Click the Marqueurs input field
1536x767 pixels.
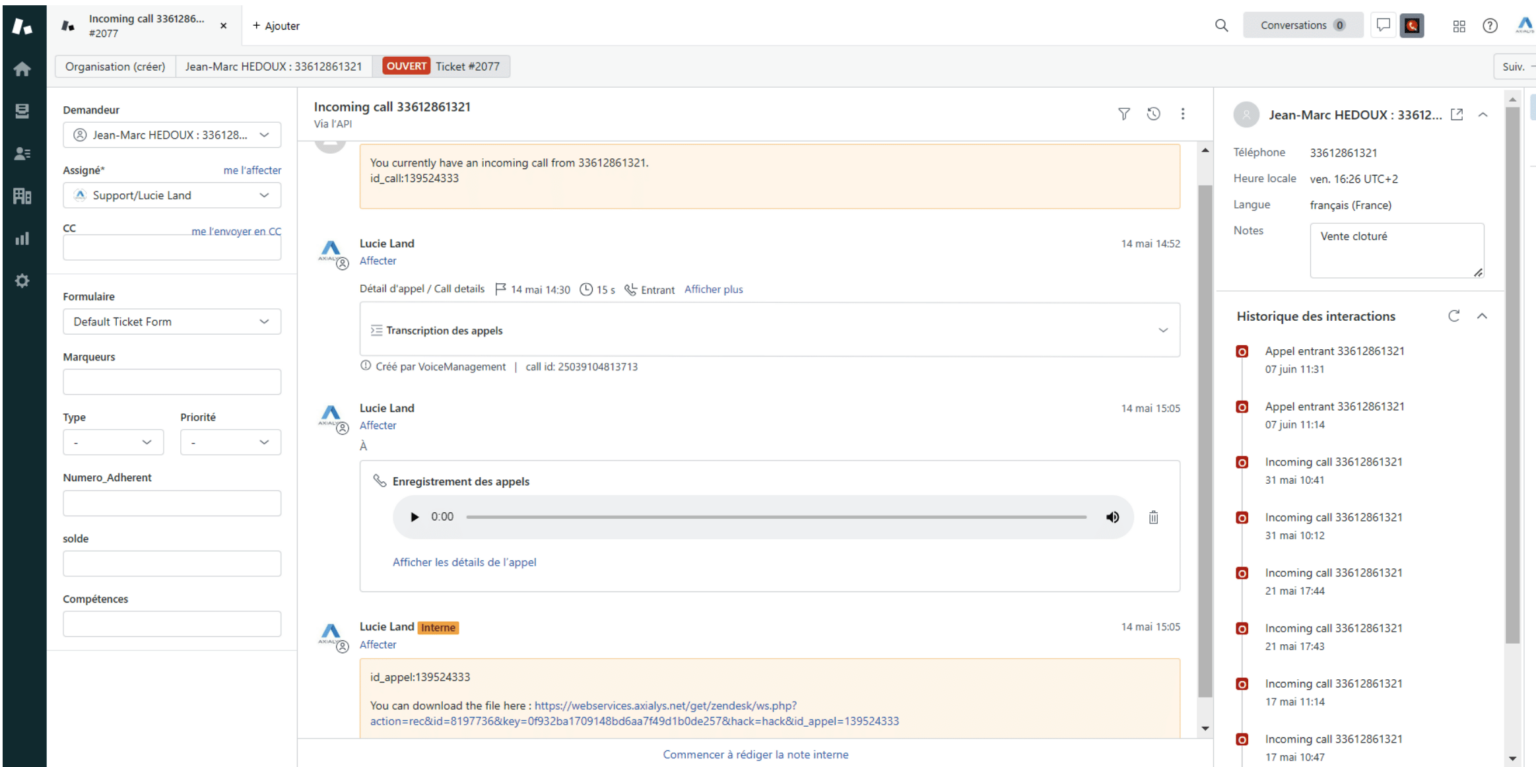tap(172, 382)
